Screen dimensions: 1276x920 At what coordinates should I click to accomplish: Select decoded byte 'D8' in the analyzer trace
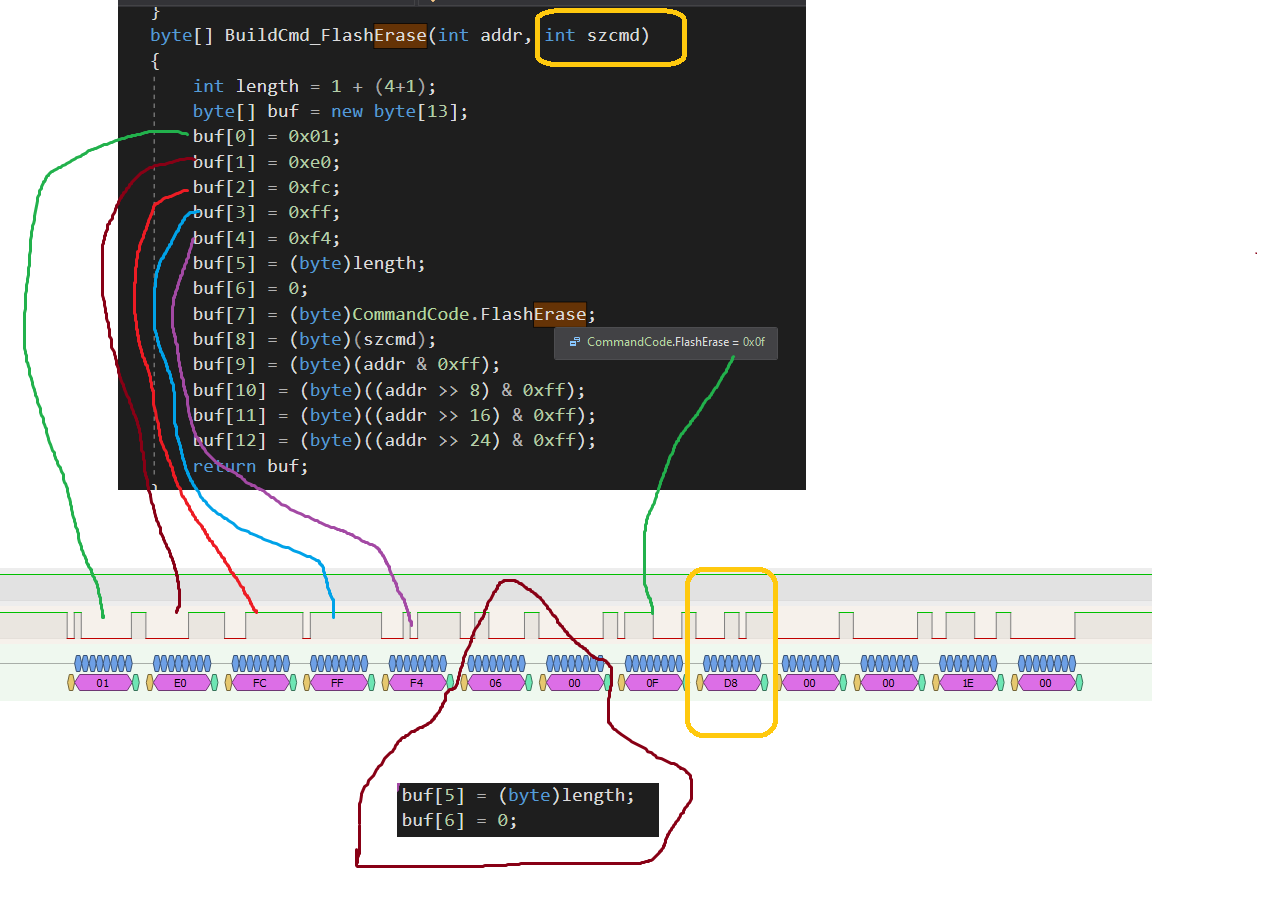pyautogui.click(x=731, y=683)
